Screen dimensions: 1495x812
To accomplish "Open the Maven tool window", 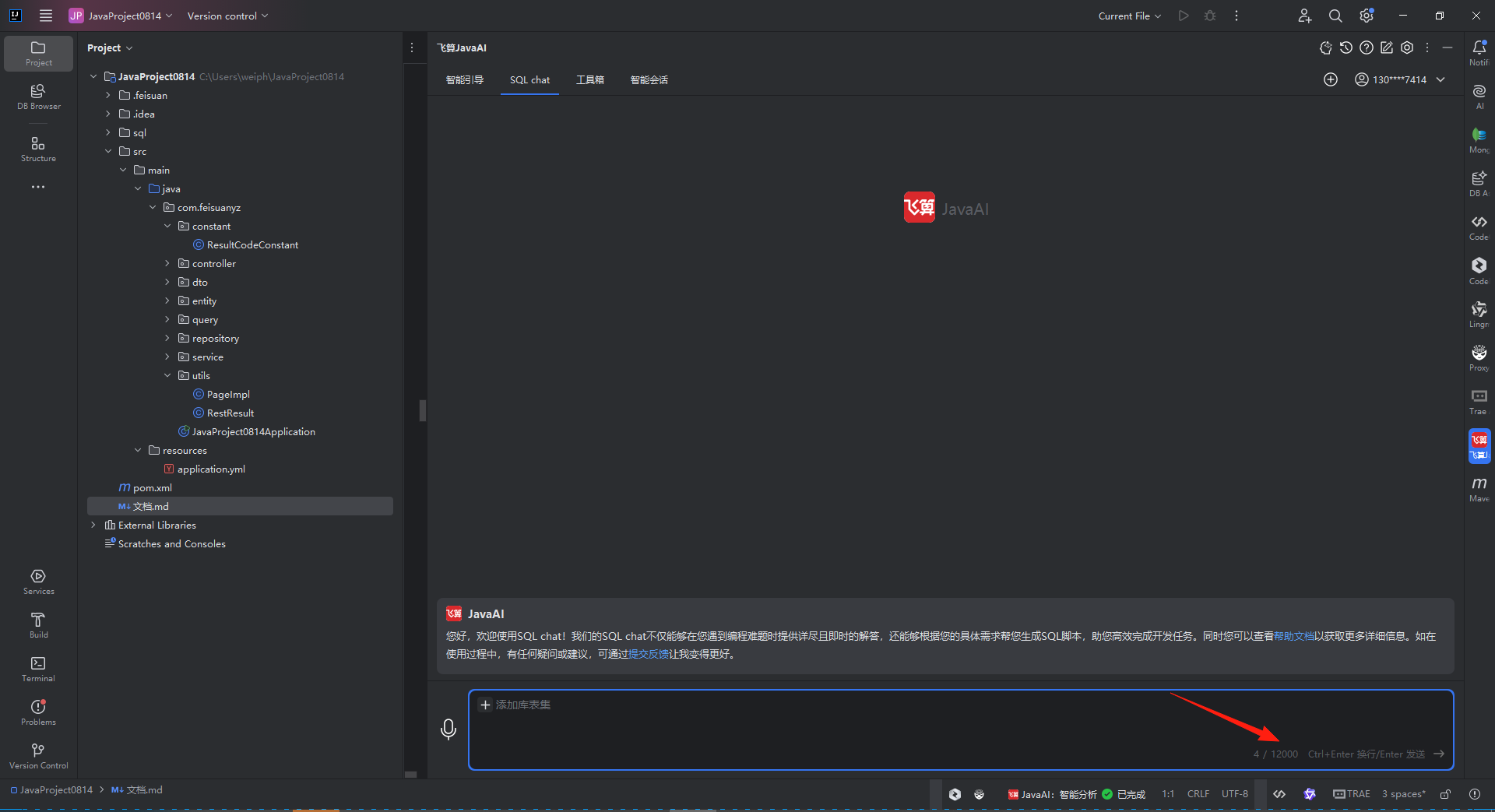I will (x=1479, y=489).
